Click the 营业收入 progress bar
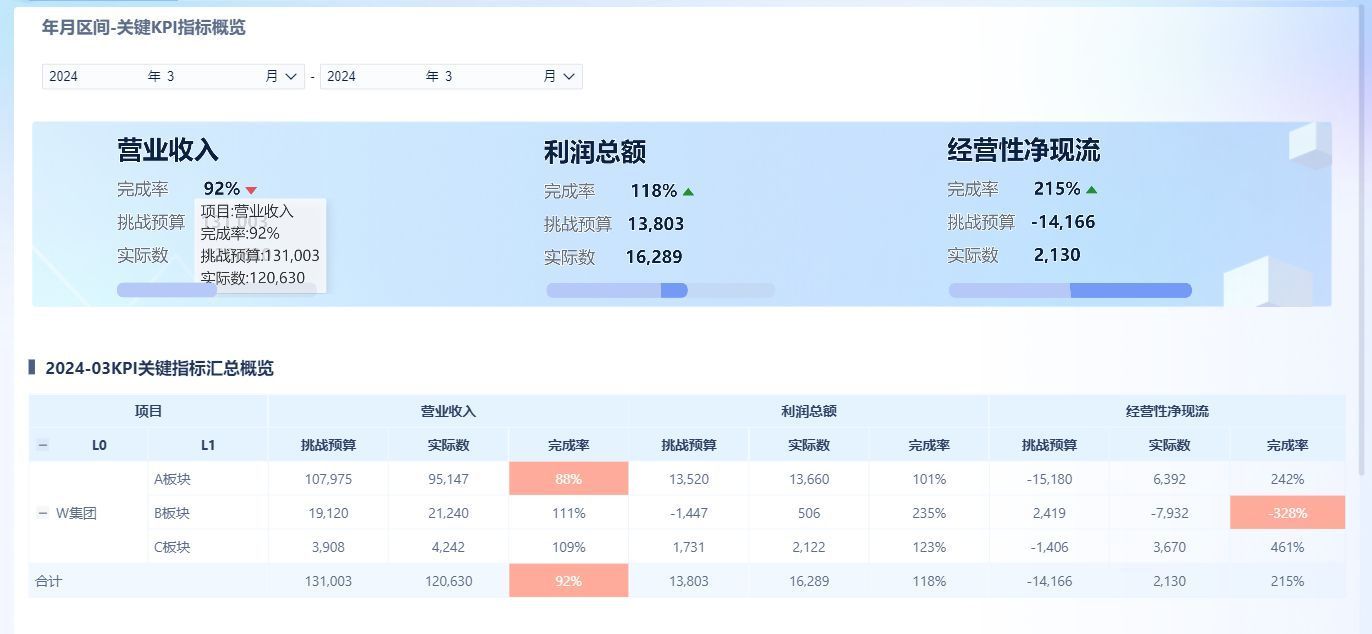Screen dimensions: 1372x634 (x=217, y=290)
